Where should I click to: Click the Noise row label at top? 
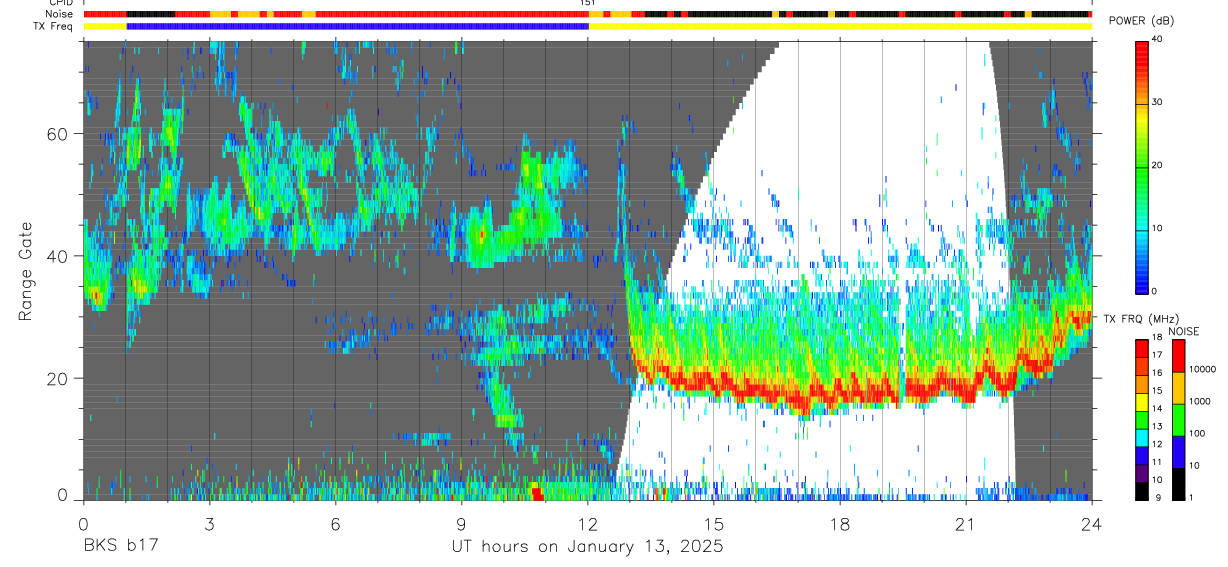pos(59,14)
